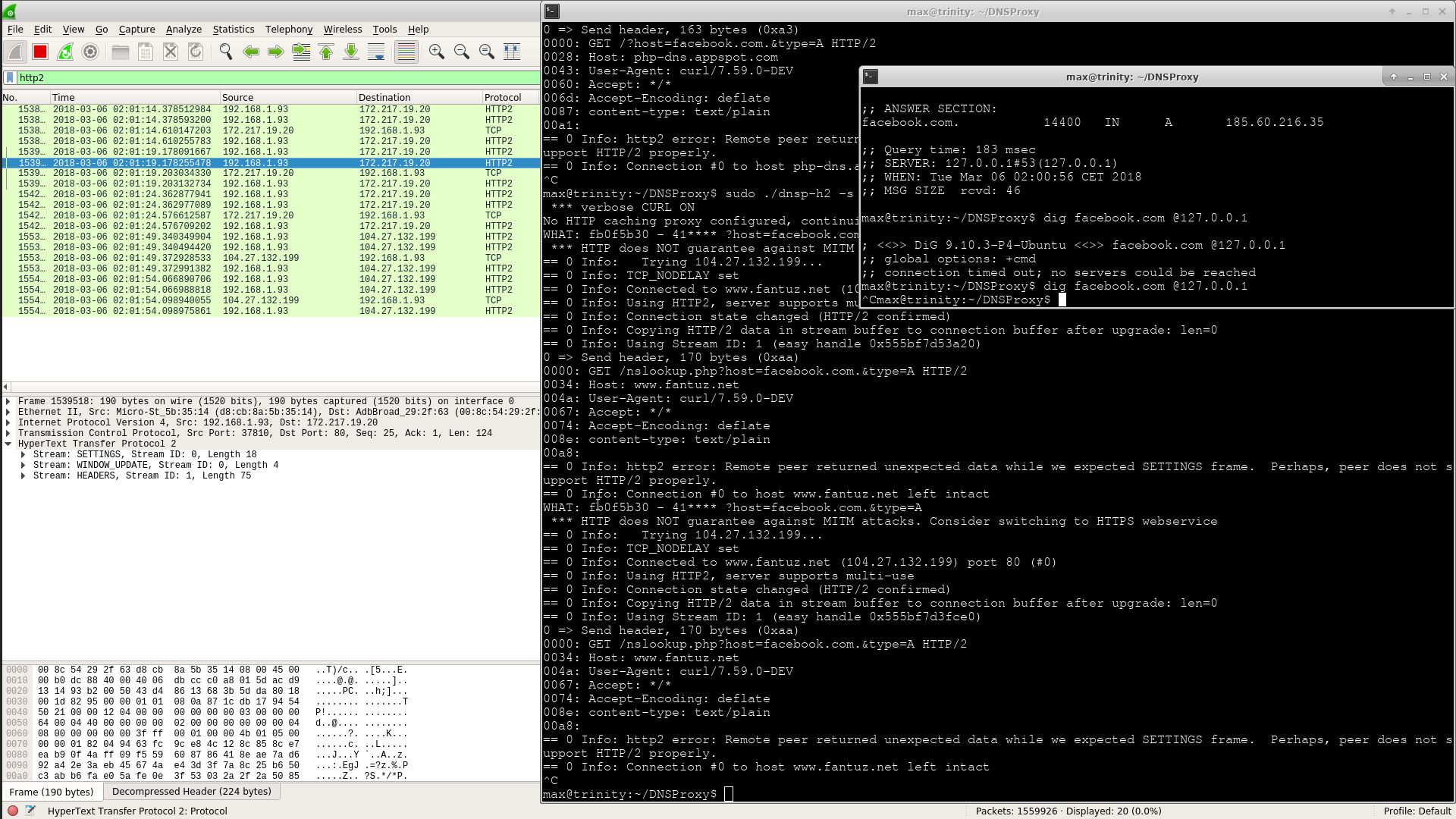Jump to the last packet
Screen dimensions: 1456x819
351,52
